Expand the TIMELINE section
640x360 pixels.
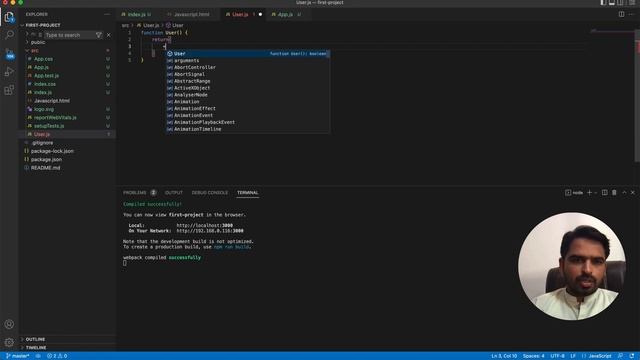pyautogui.click(x=36, y=348)
